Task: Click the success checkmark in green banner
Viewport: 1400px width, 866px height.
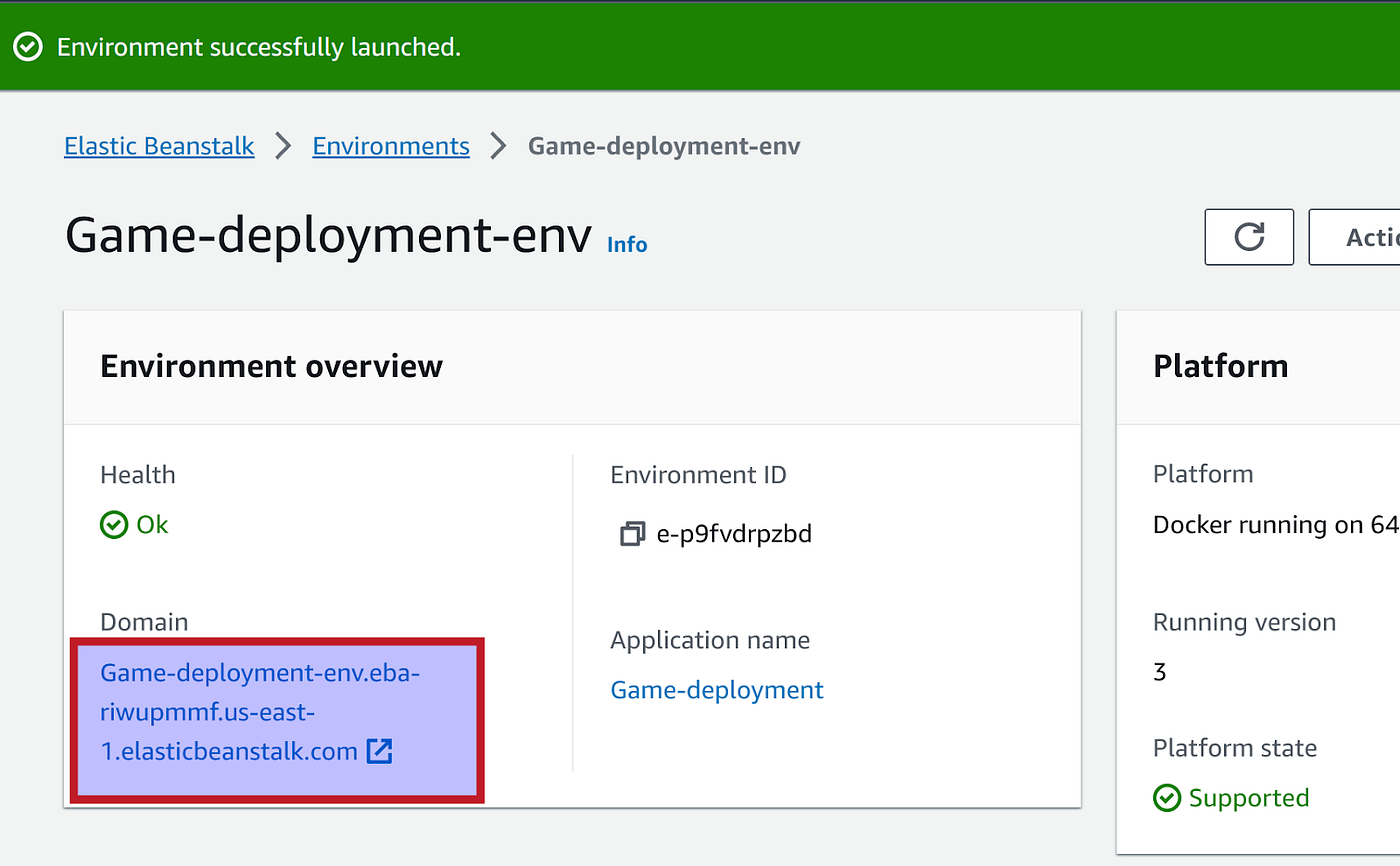Action: [28, 47]
